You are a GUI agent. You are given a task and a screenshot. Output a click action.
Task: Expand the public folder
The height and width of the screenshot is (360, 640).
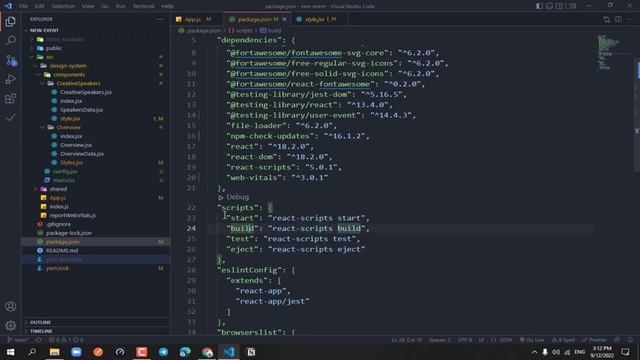click(54, 48)
